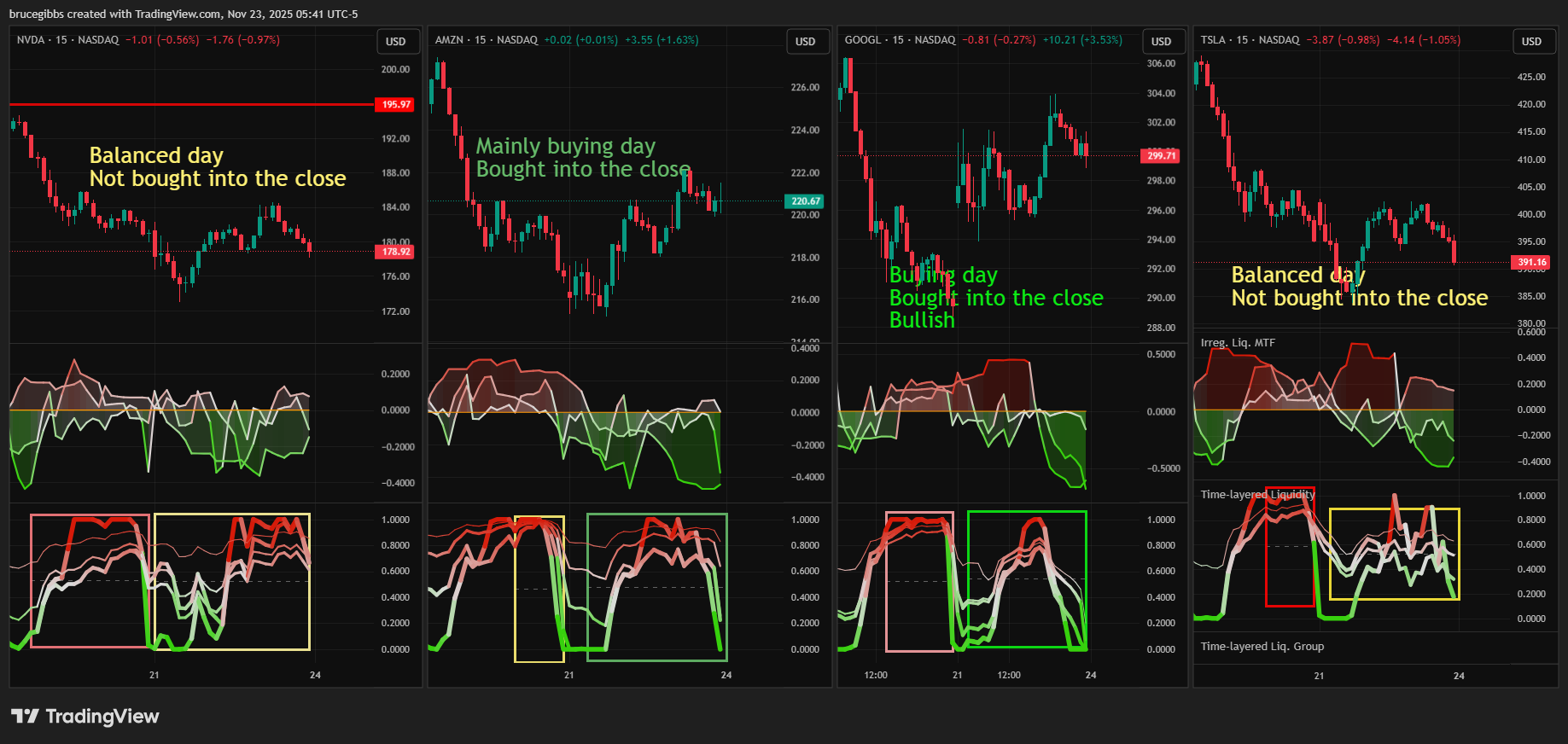Click the 299.71 price label on GOOGL
The height and width of the screenshot is (744, 1568).
click(1161, 155)
